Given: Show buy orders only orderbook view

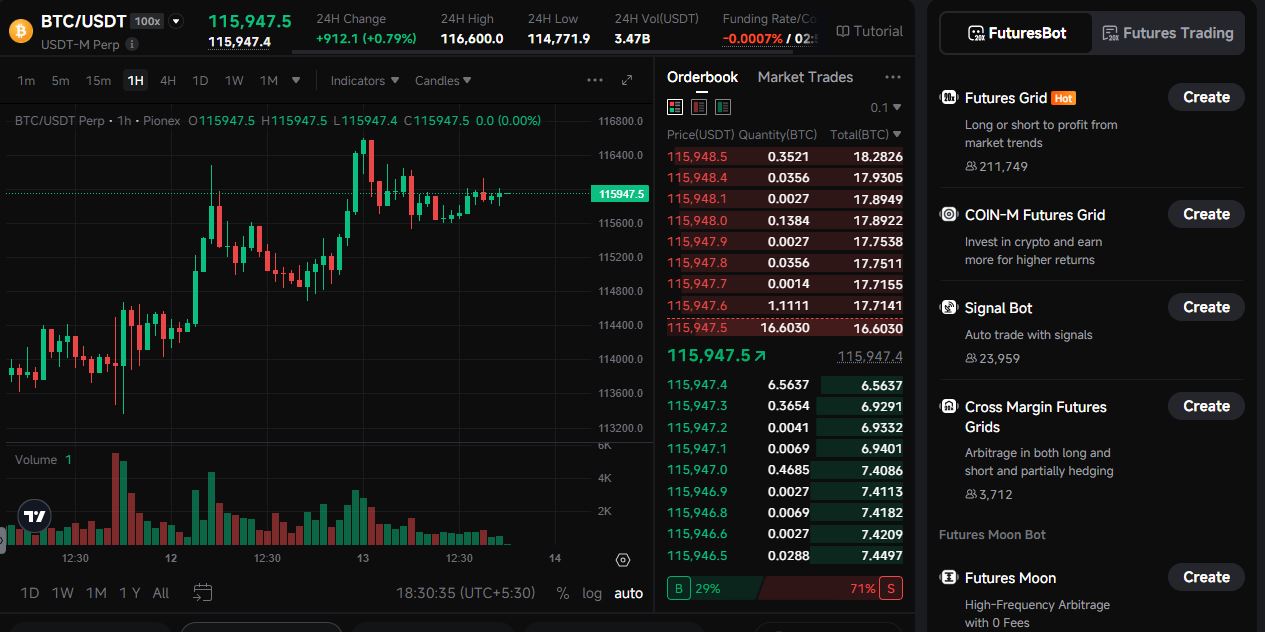Looking at the screenshot, I should tap(723, 107).
